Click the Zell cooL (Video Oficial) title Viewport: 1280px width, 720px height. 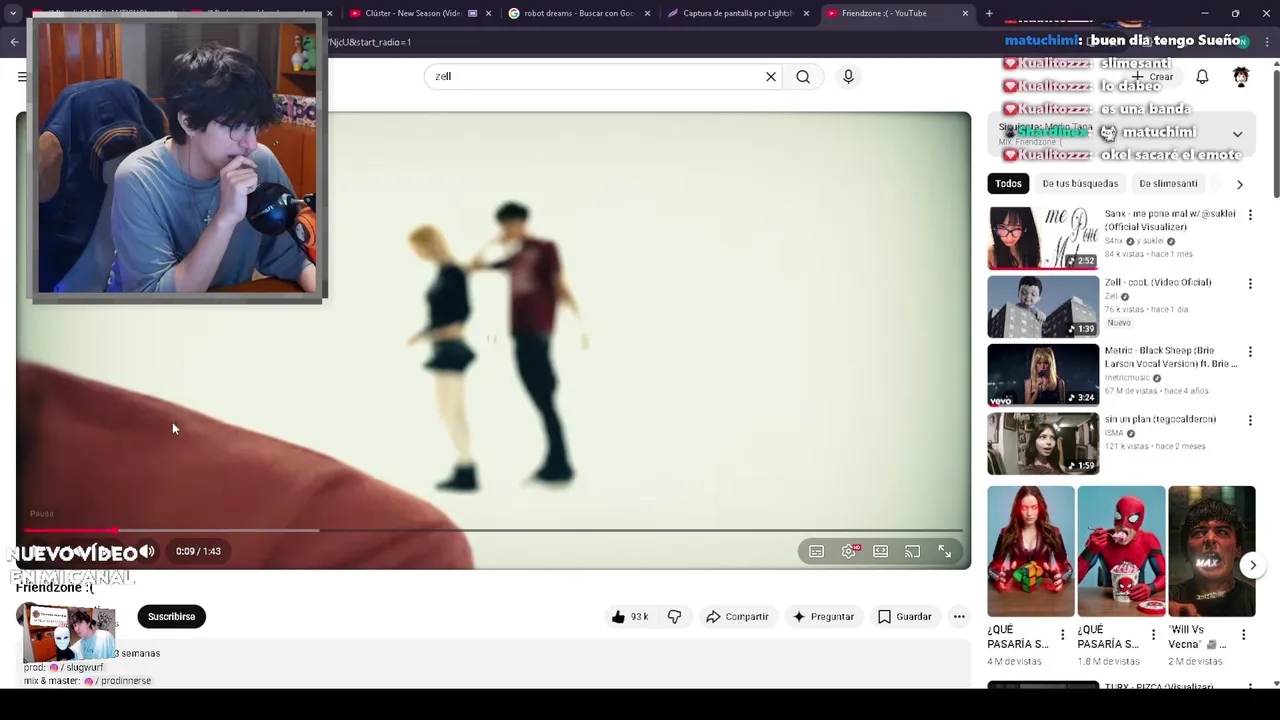point(1158,283)
